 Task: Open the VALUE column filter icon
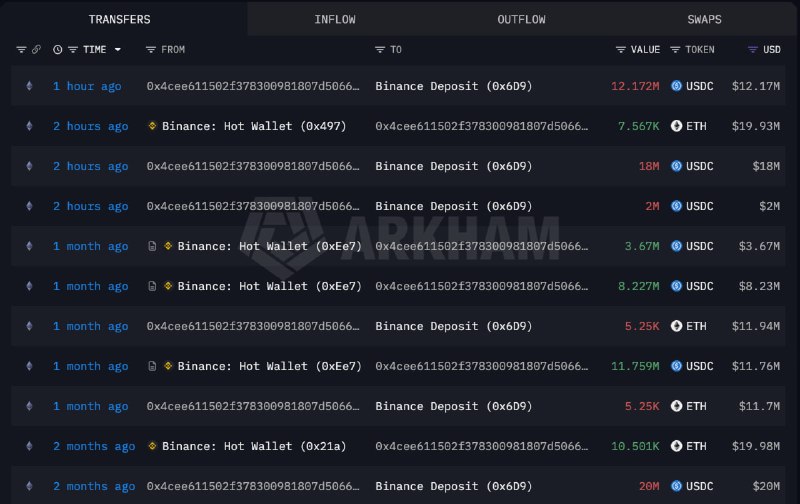[x=620, y=49]
